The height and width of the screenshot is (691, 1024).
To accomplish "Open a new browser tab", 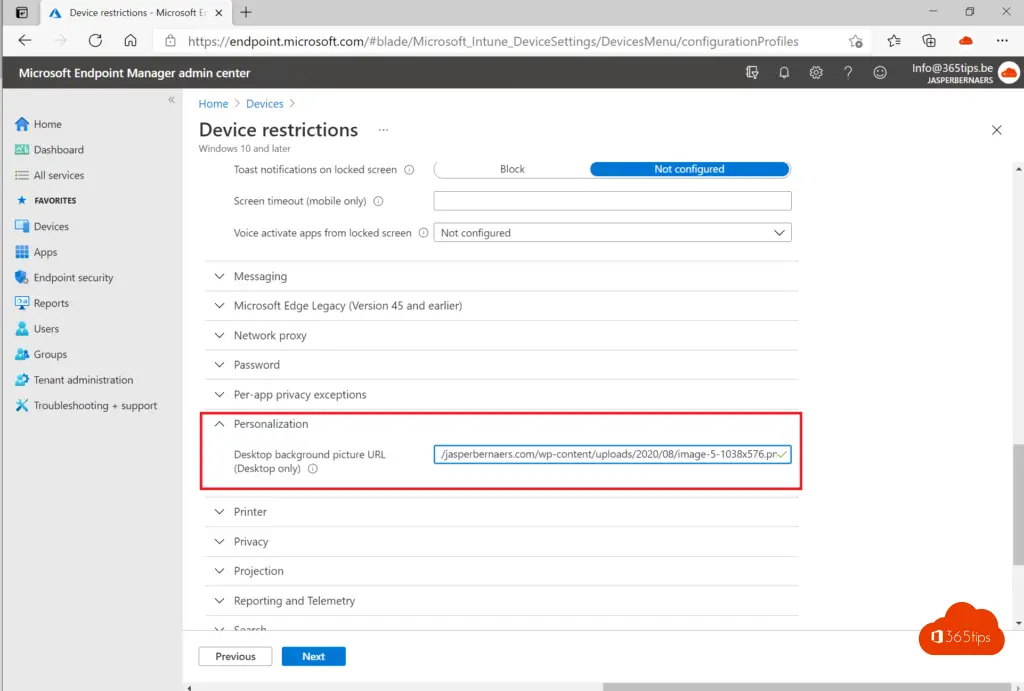I will click(246, 12).
